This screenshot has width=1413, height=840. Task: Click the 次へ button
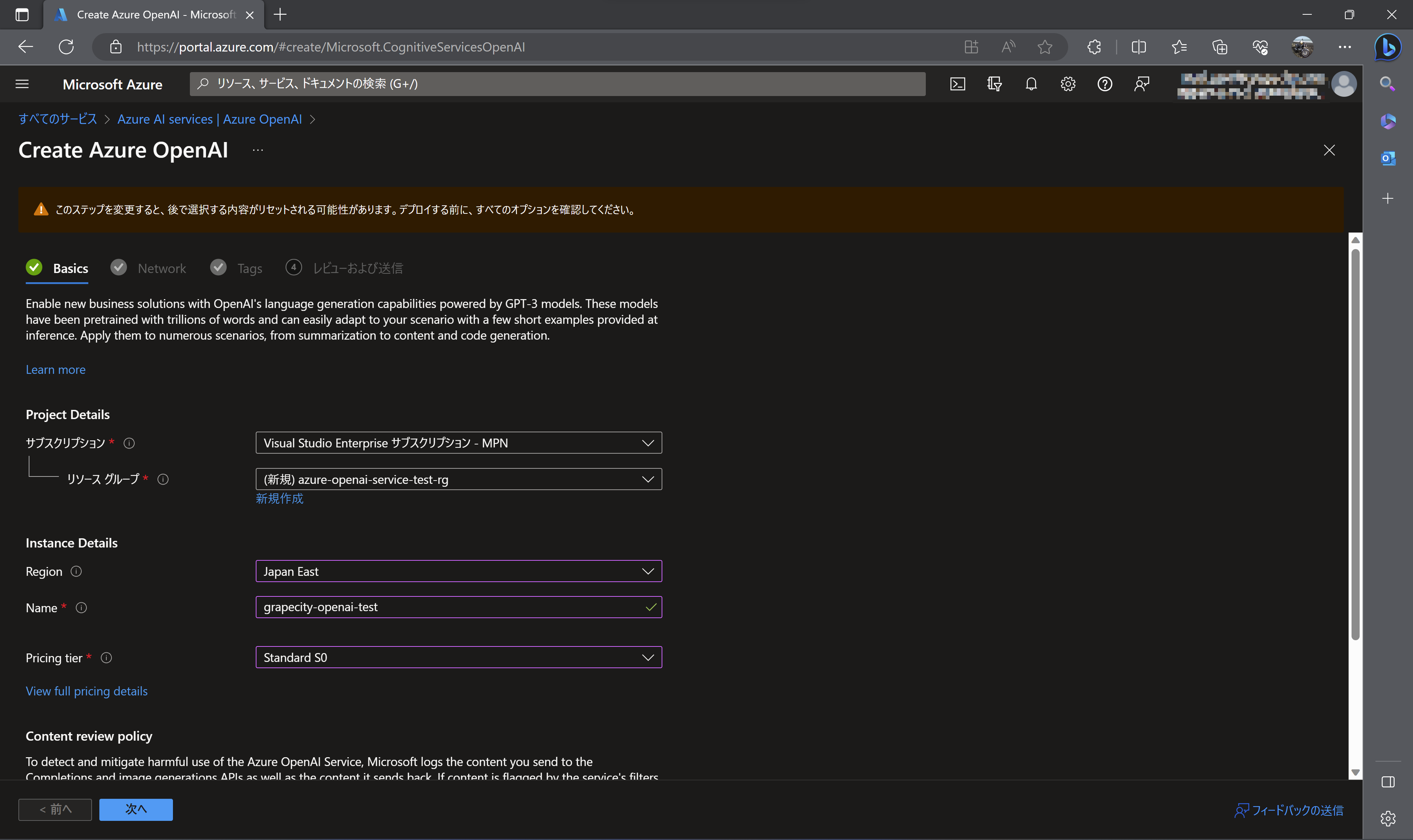[x=136, y=809]
